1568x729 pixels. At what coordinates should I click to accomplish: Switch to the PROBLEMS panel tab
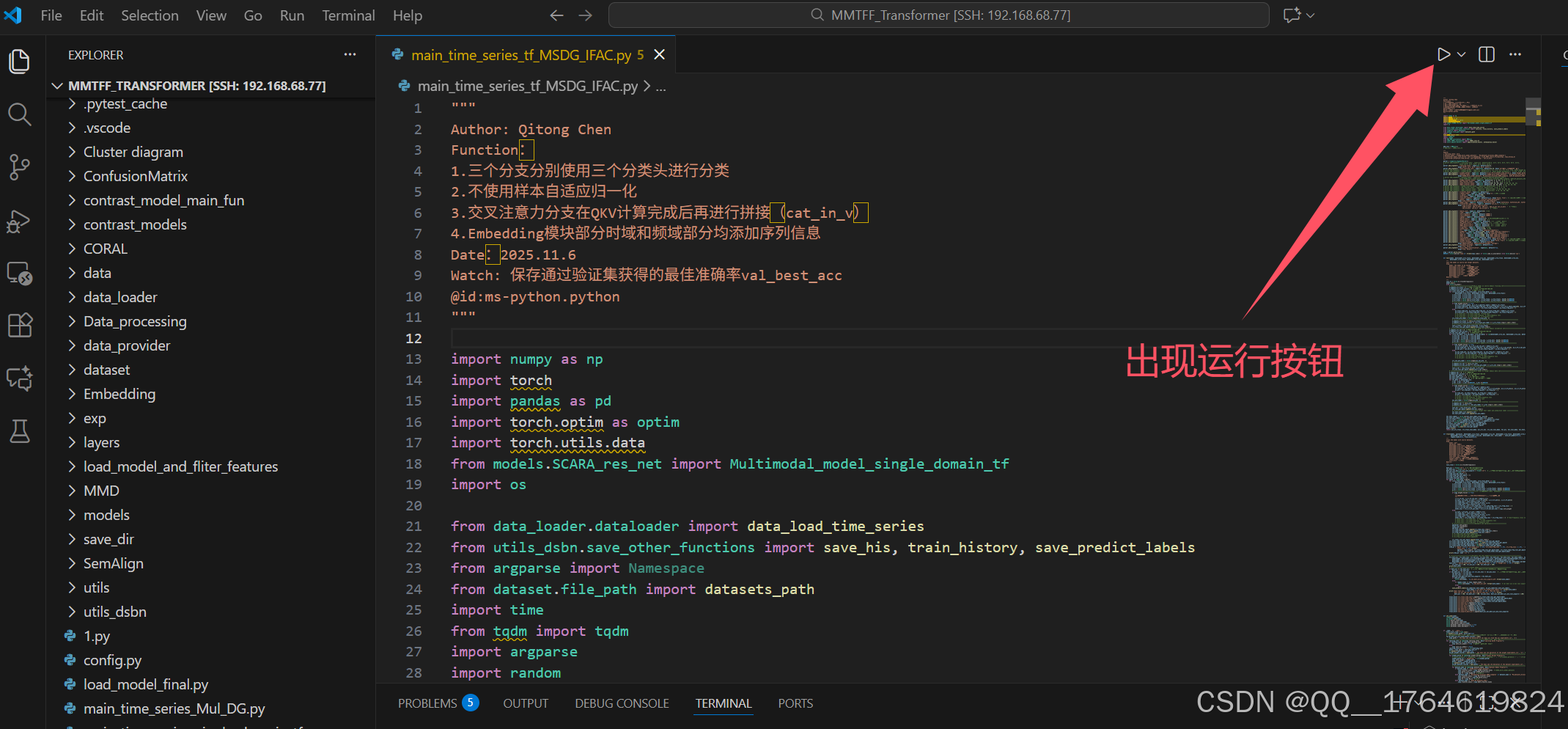click(438, 703)
